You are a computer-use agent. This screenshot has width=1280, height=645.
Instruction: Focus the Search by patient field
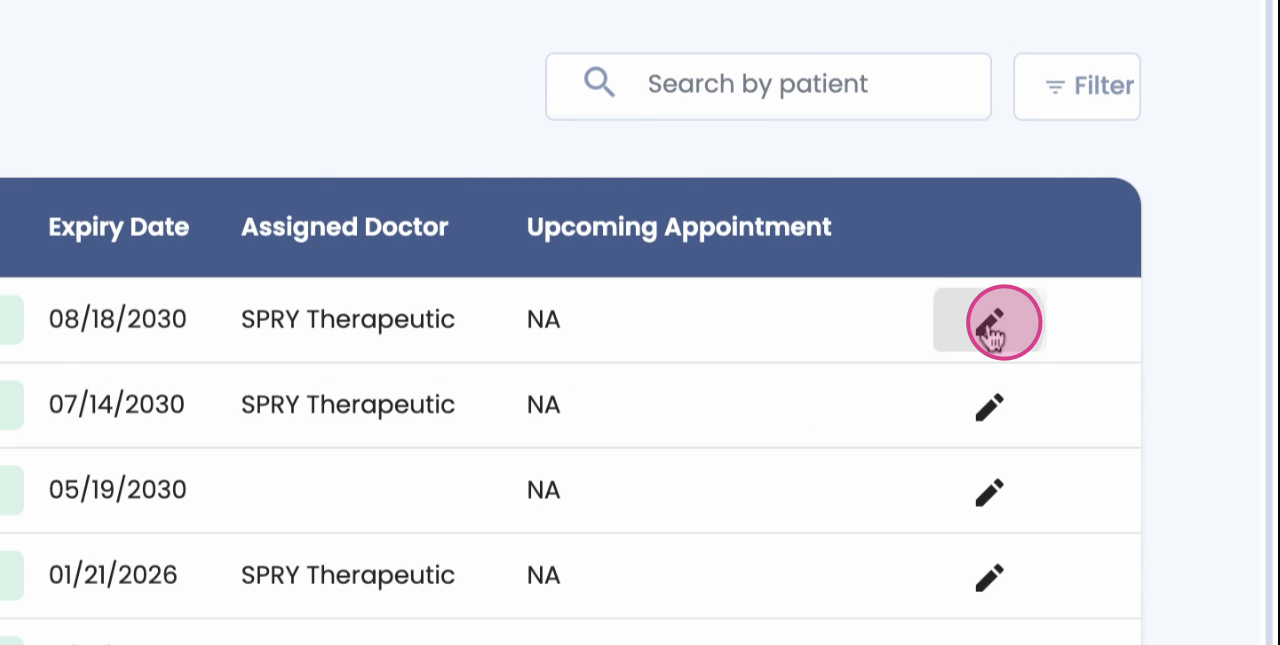(x=790, y=85)
